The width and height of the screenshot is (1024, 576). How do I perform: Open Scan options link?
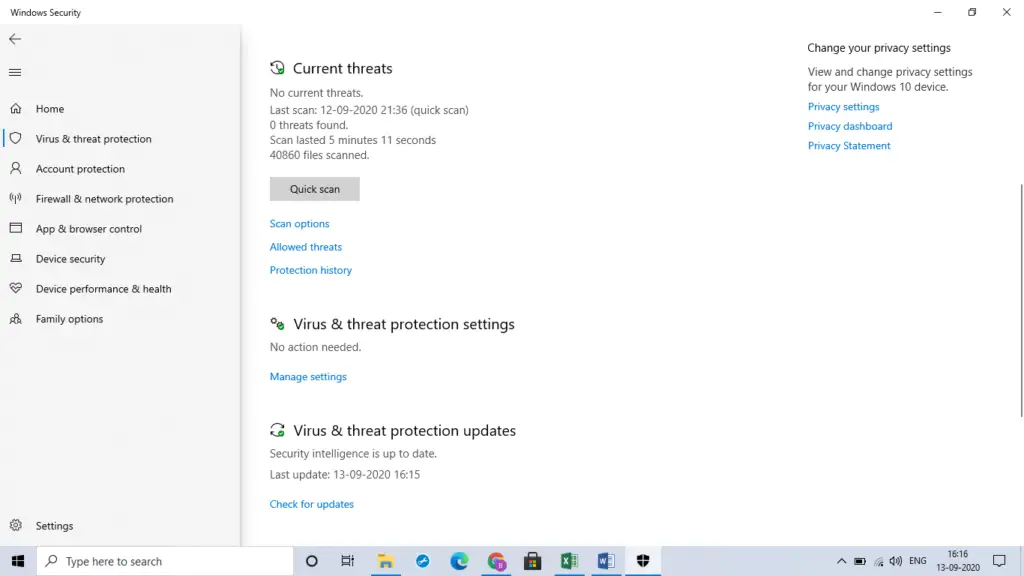click(299, 223)
